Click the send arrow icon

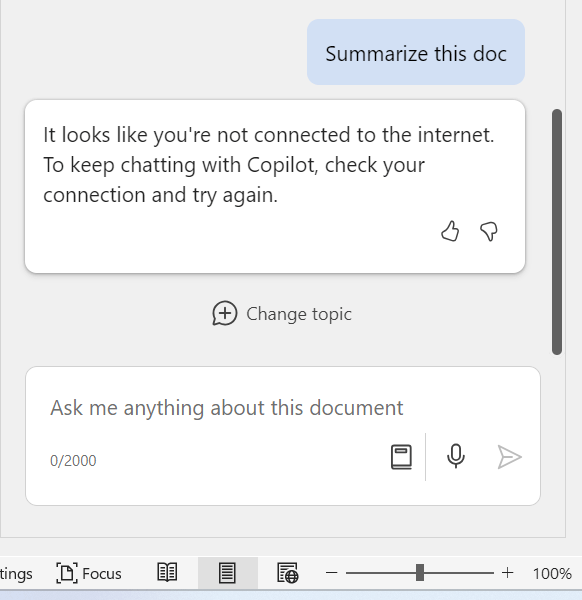509,457
